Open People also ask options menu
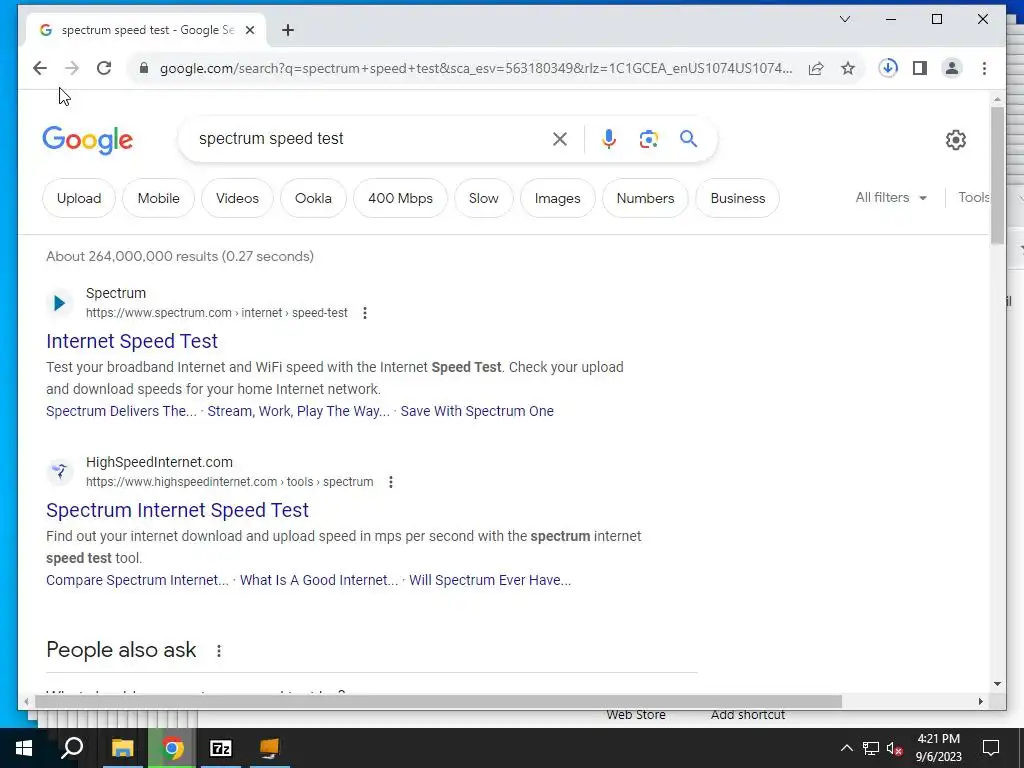1024x768 pixels. pyautogui.click(x=219, y=650)
